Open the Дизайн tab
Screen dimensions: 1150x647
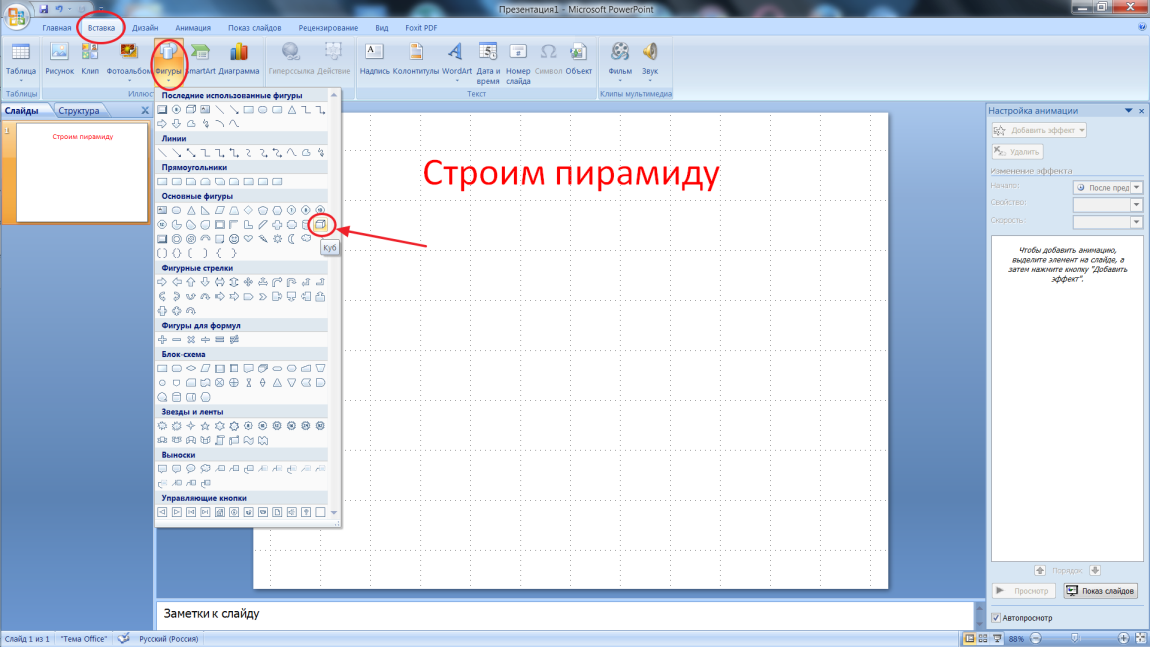pos(145,28)
